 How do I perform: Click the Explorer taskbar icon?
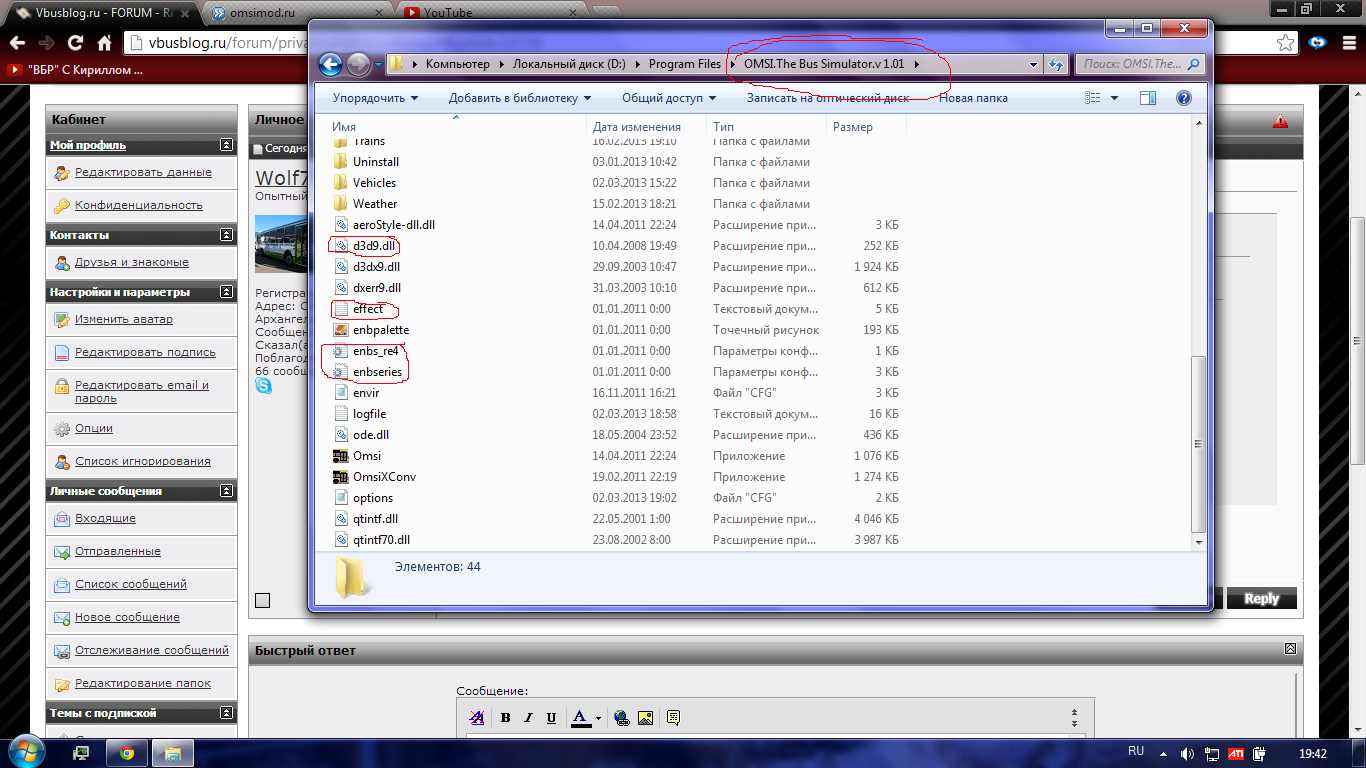point(171,753)
